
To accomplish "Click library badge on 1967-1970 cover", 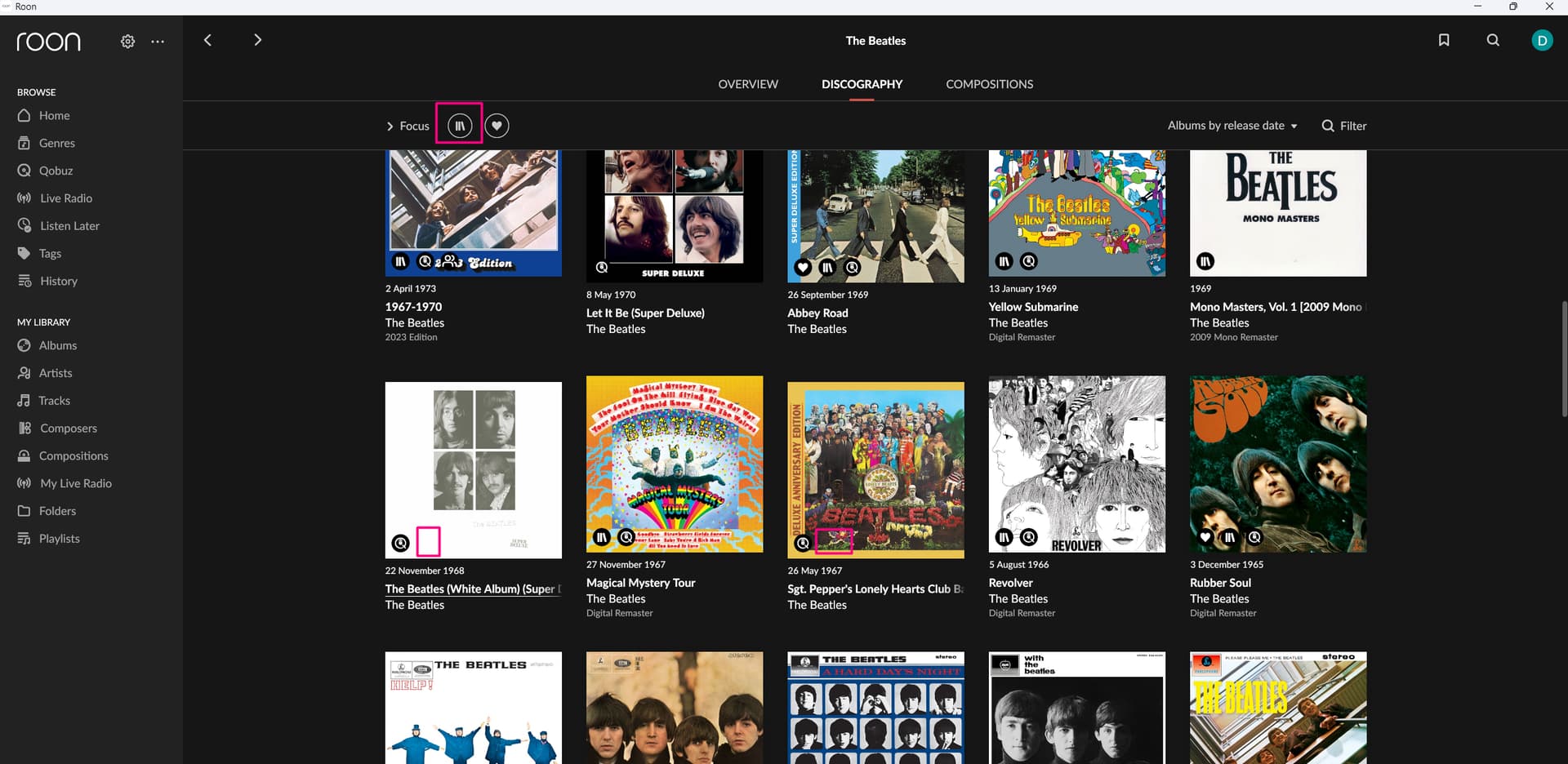I will 400,261.
